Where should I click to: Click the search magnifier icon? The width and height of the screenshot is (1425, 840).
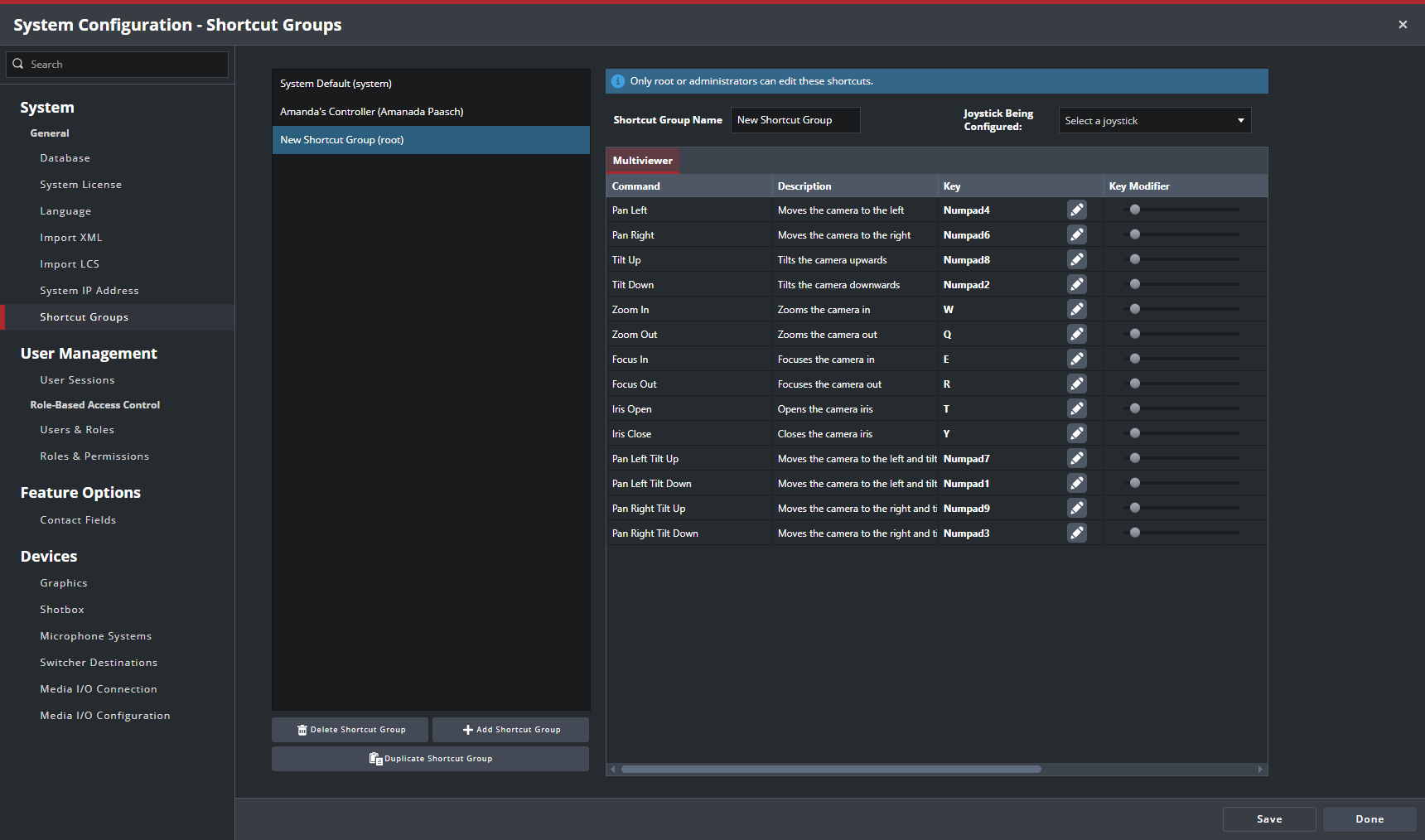click(18, 65)
